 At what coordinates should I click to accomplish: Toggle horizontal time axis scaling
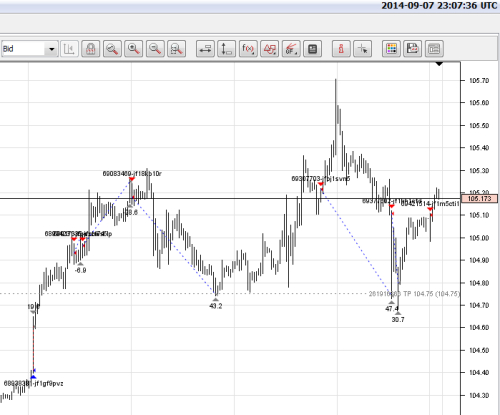(205, 49)
